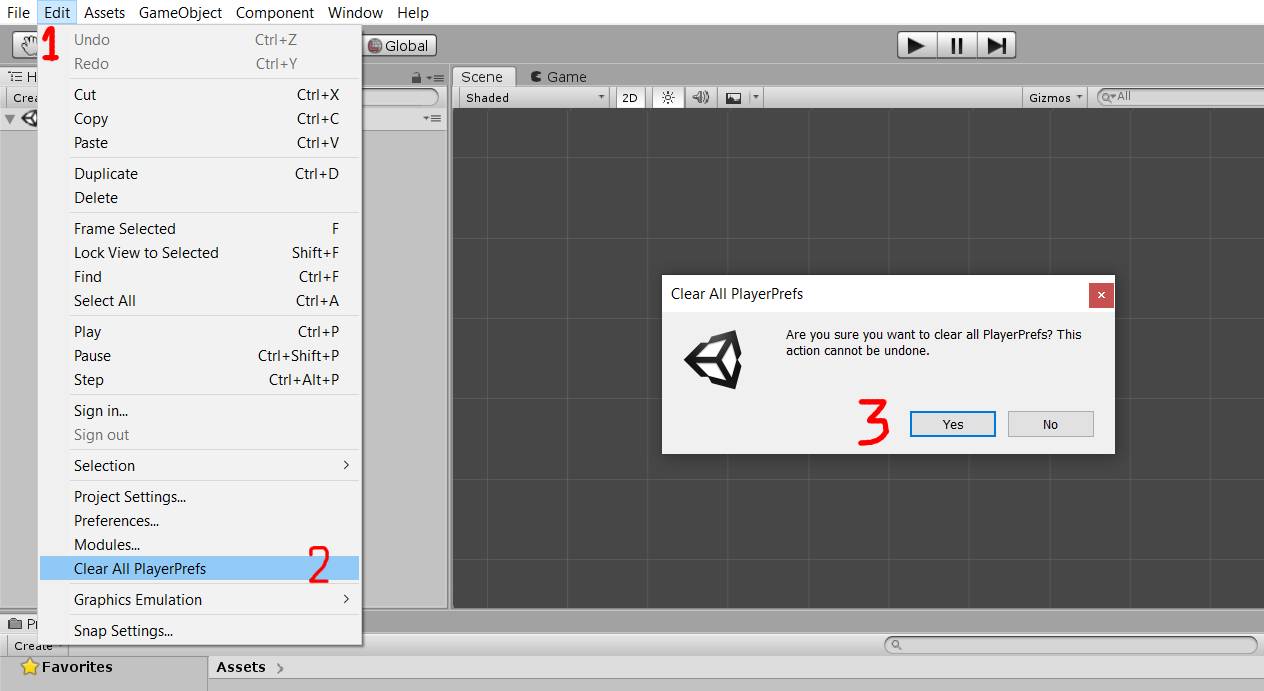Viewport: 1264px width, 691px height.
Task: Open the GameObject menu
Action: (180, 12)
